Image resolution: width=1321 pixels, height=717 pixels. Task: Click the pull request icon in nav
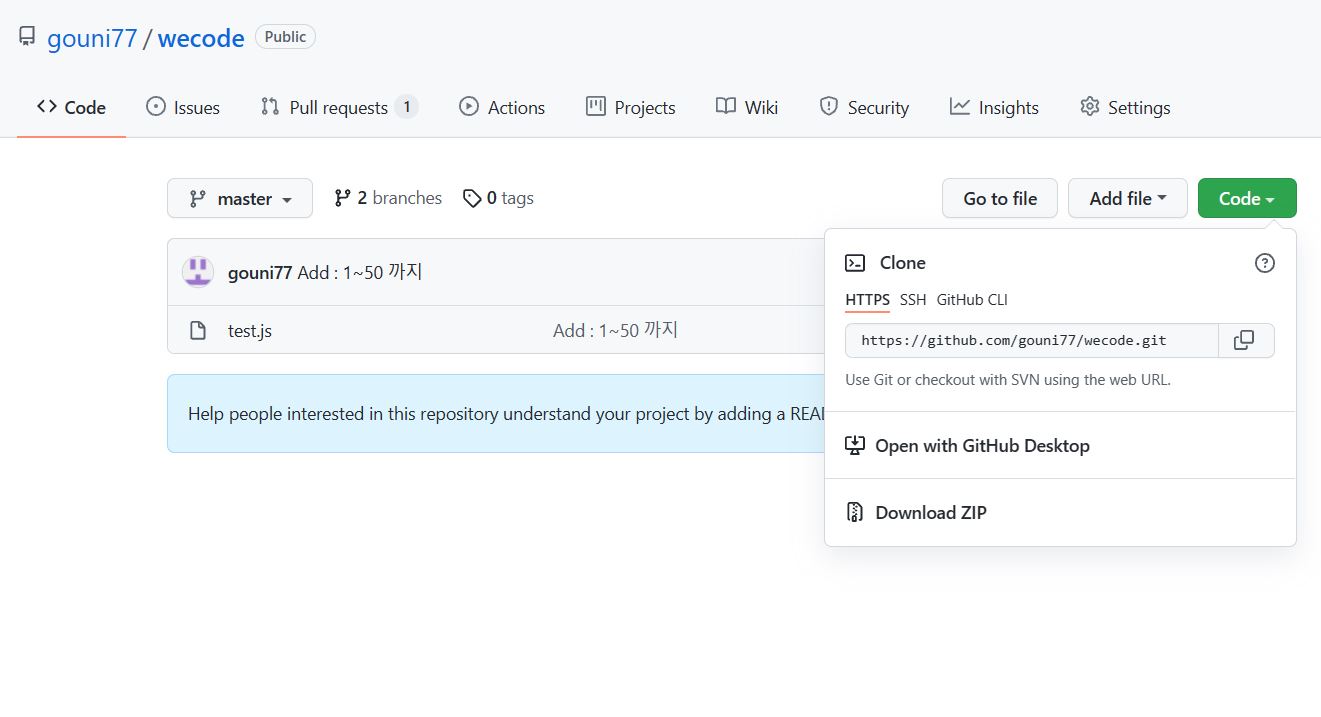click(270, 106)
